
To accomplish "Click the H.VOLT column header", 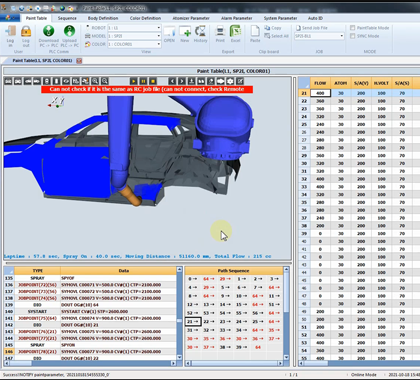I will 381,83.
